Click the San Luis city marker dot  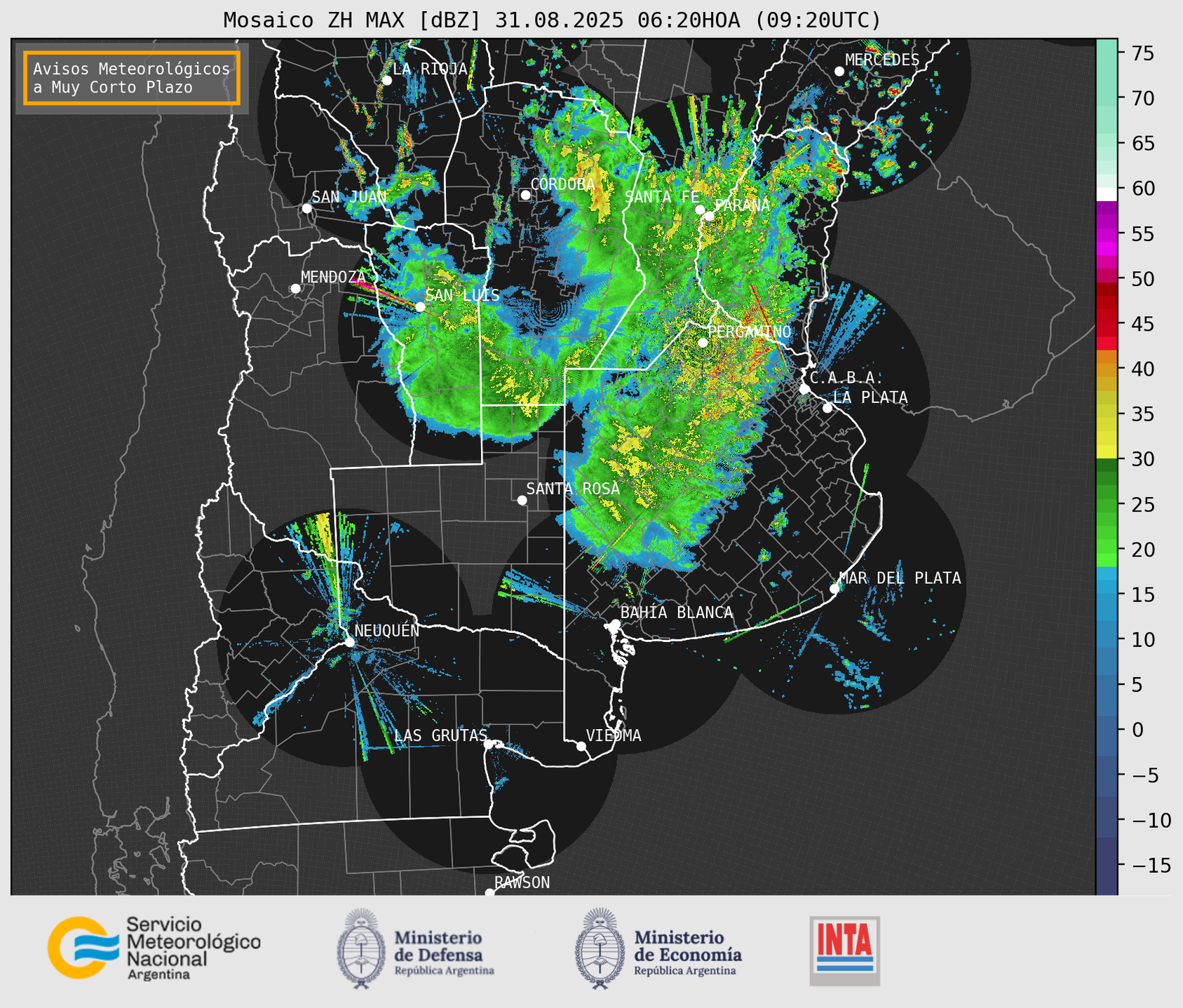pos(420,306)
